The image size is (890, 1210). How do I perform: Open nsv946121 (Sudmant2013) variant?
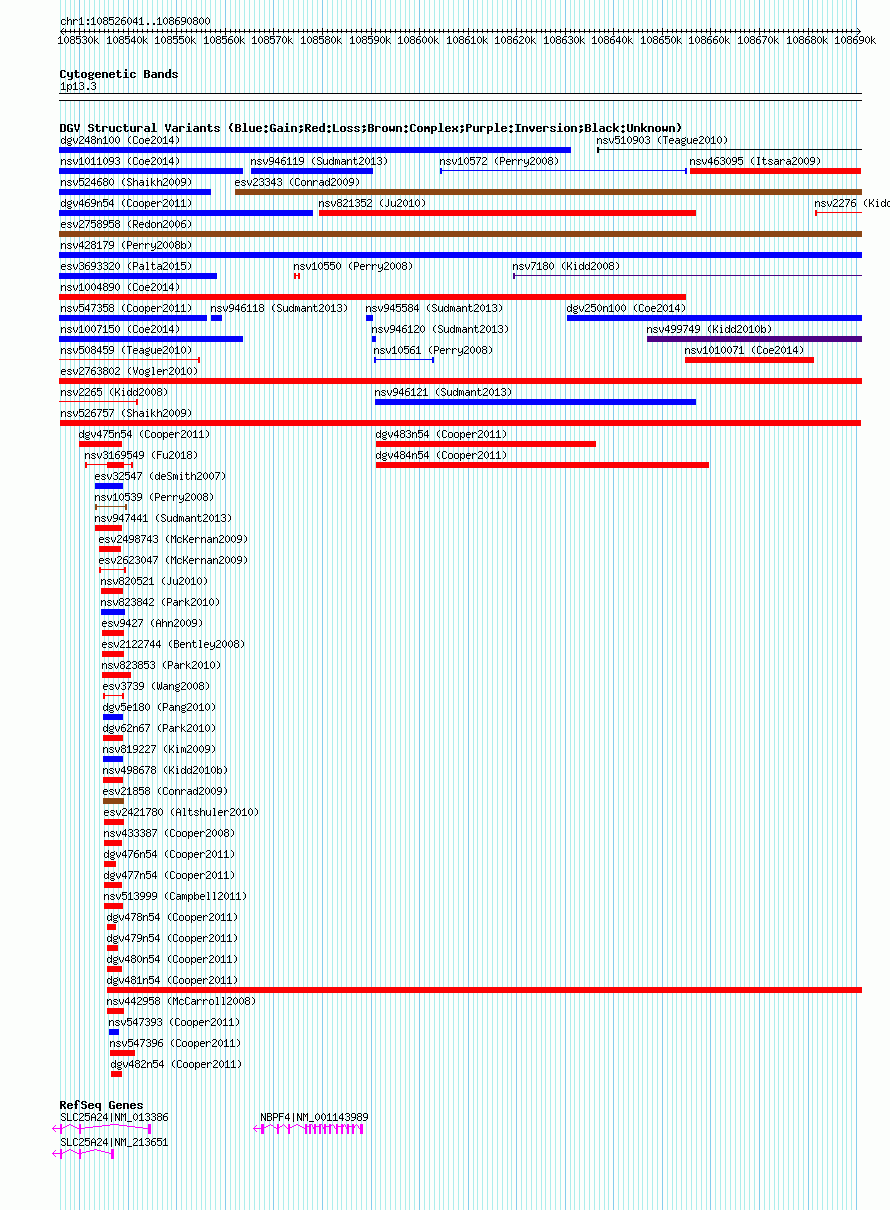tap(443, 392)
